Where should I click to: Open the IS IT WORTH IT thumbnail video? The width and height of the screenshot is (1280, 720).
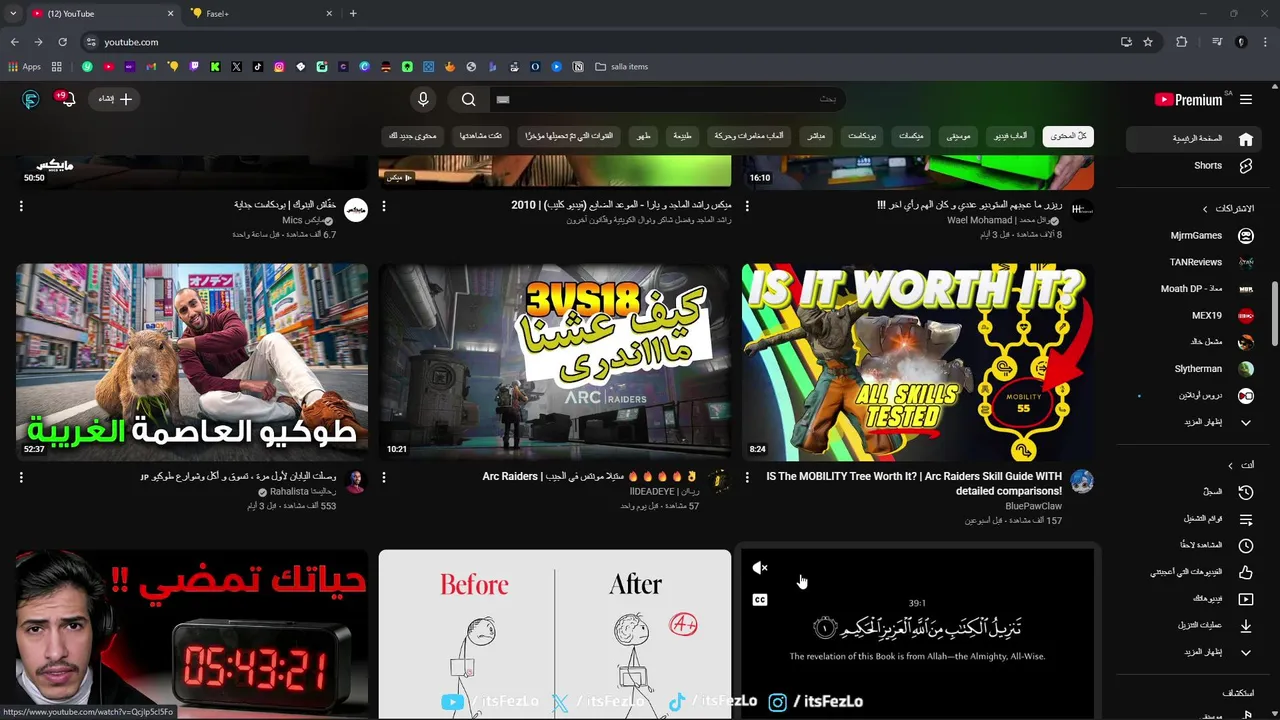pos(917,362)
